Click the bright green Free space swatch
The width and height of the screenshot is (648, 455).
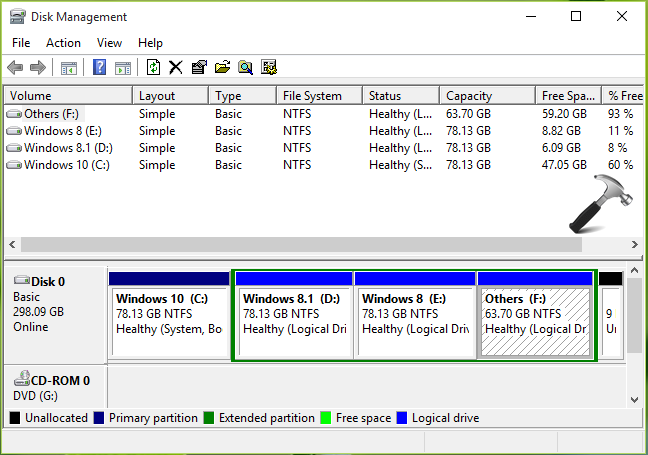tap(326, 418)
